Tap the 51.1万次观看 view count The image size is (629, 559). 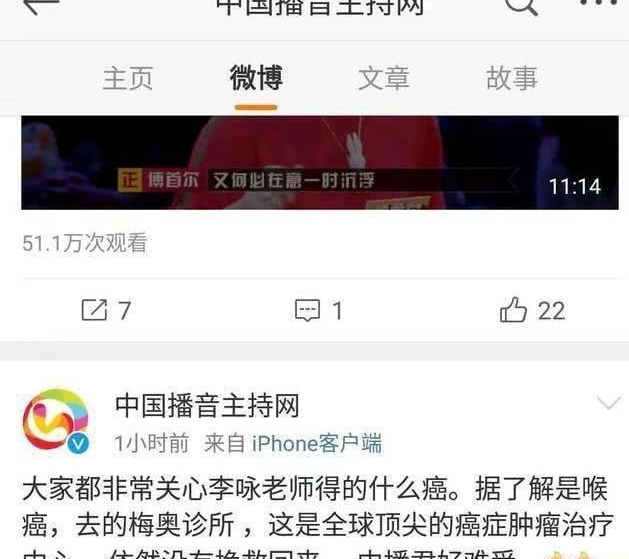point(85,243)
